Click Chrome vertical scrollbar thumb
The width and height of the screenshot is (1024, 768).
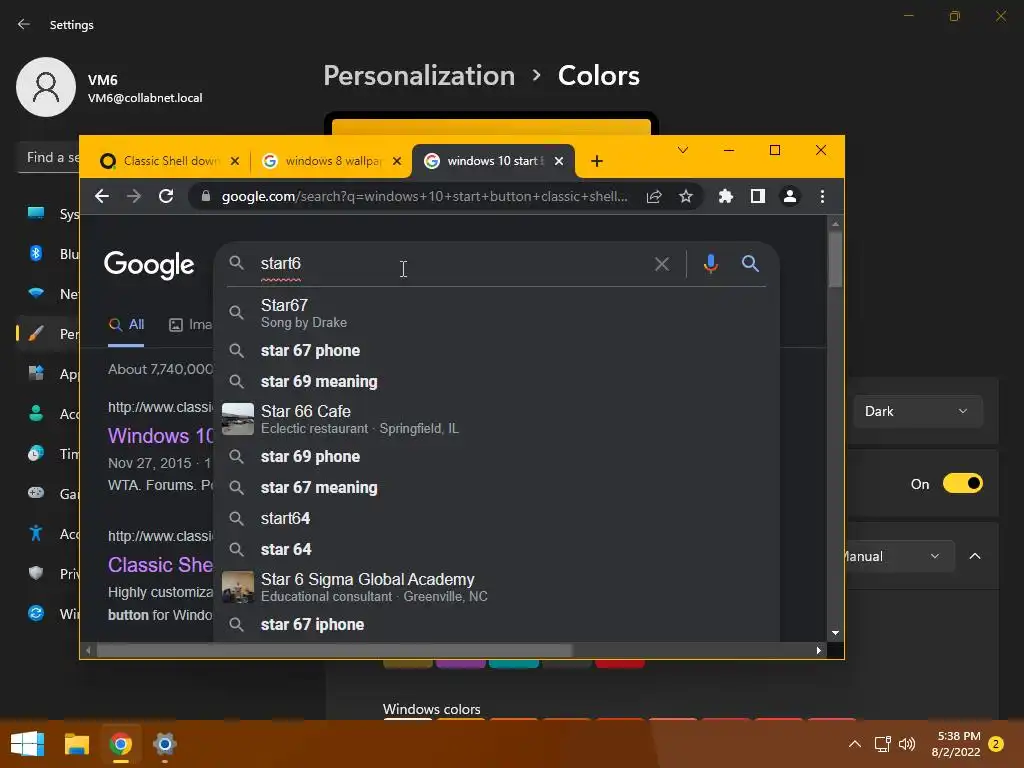tap(835, 259)
